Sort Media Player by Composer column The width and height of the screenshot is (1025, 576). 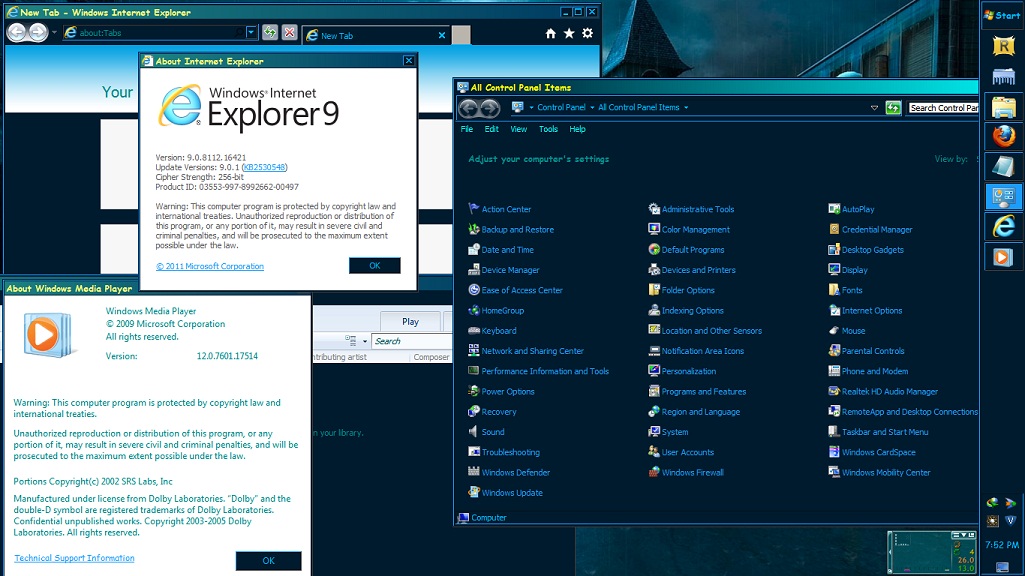click(x=431, y=357)
